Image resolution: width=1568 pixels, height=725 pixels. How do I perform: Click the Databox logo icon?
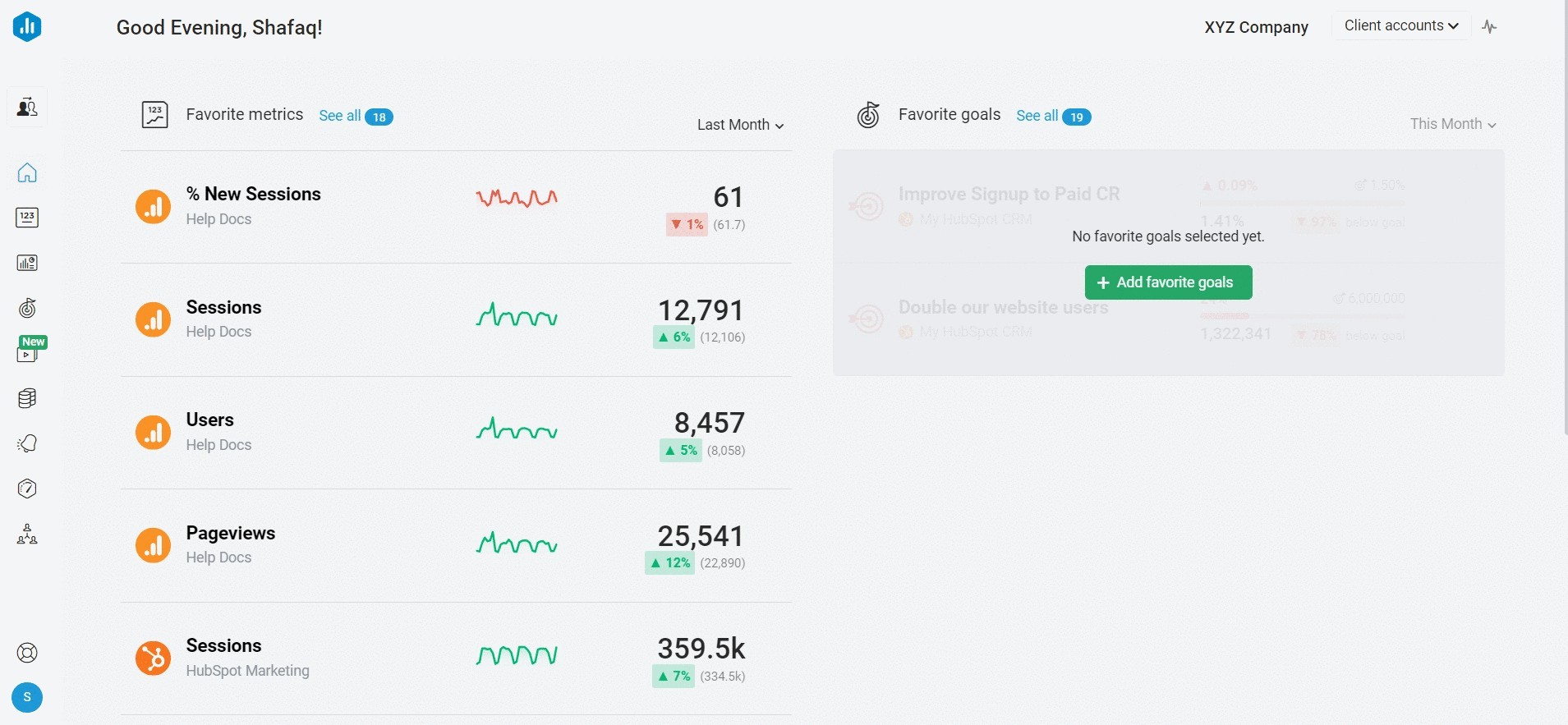pos(27,26)
